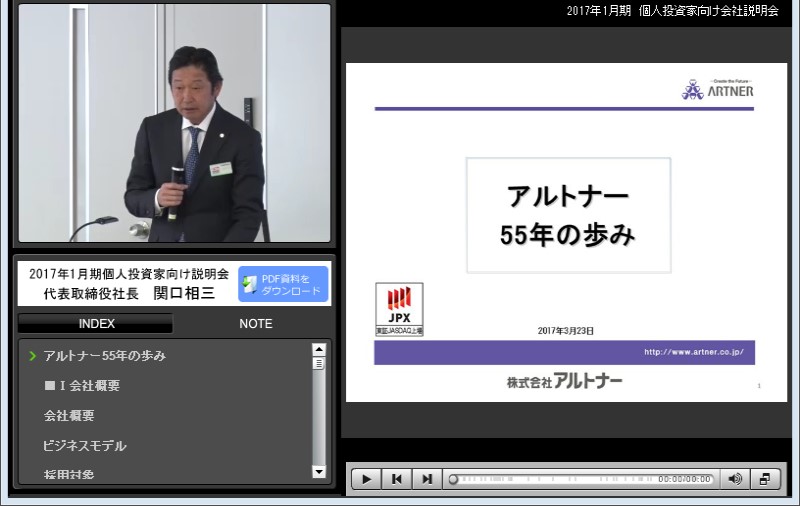Click the index list scroll down arrow
800x506 pixels.
[x=319, y=472]
